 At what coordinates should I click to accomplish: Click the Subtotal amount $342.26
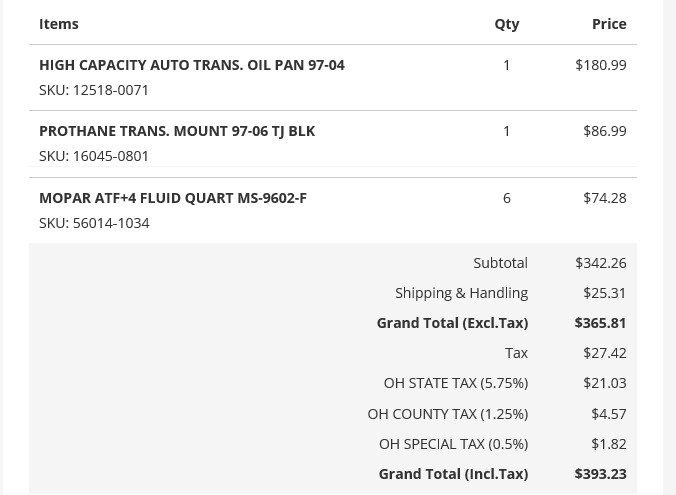[600, 263]
